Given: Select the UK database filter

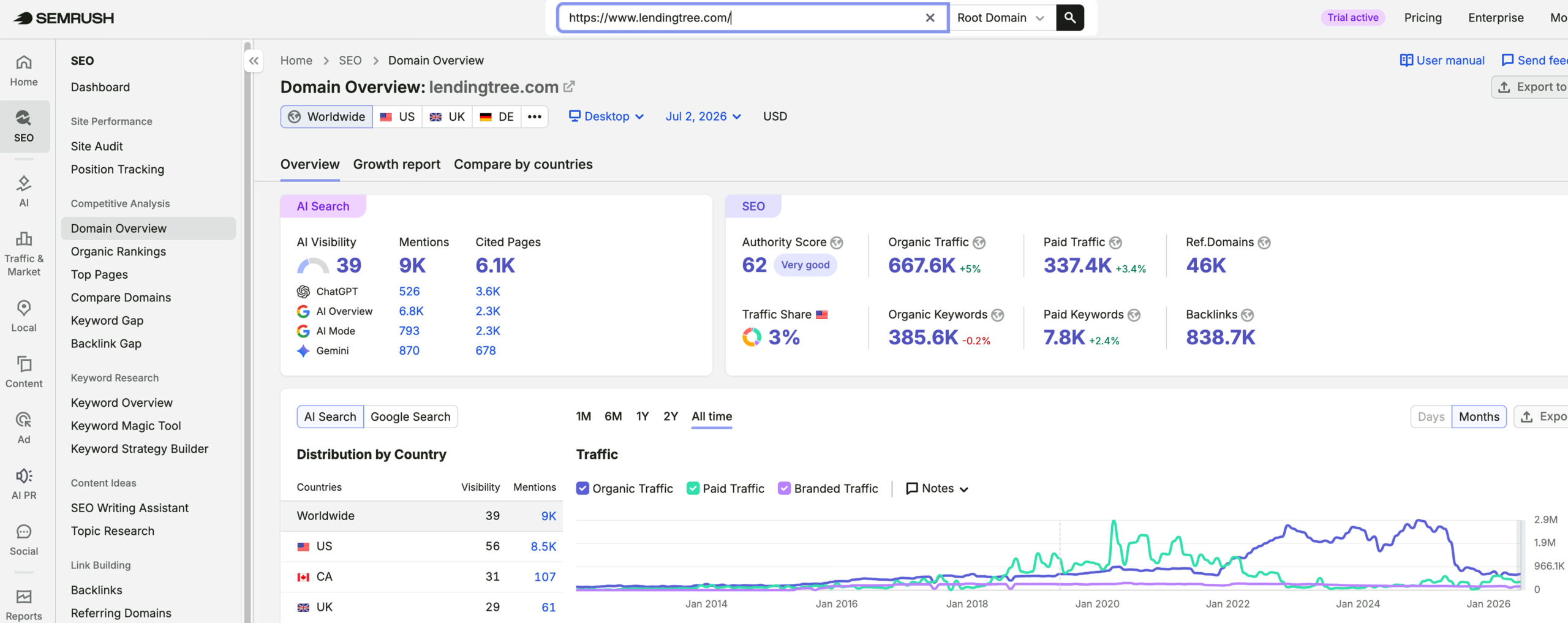Looking at the screenshot, I should 447,116.
